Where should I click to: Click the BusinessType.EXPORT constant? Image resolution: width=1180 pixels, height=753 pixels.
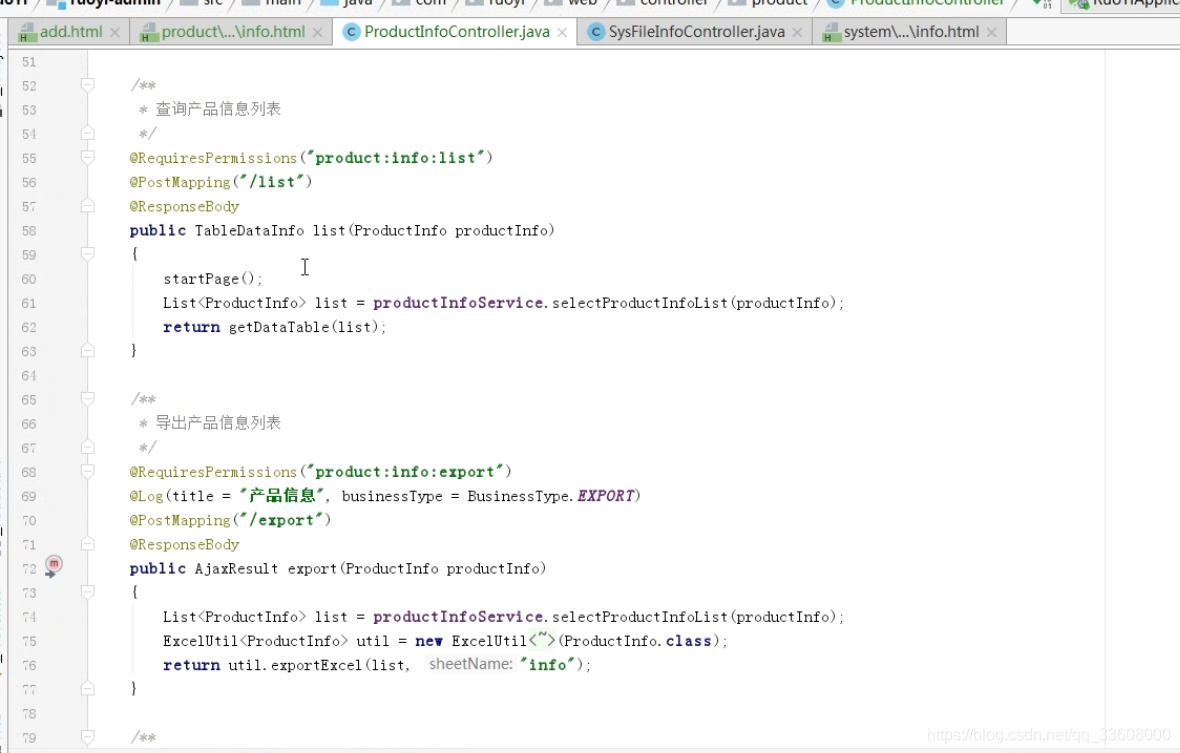coord(551,496)
